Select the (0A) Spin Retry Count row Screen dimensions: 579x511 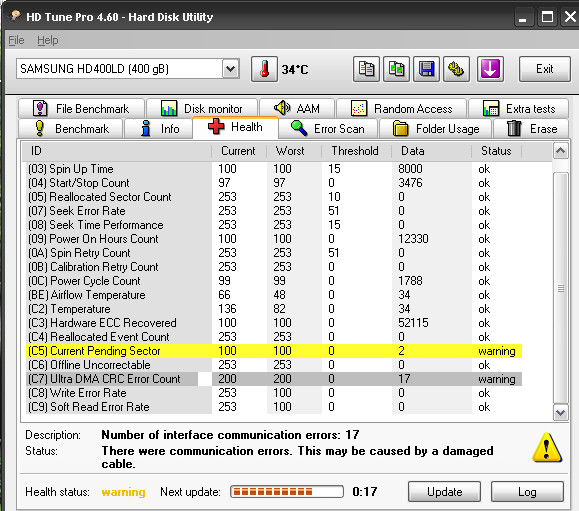click(x=275, y=253)
